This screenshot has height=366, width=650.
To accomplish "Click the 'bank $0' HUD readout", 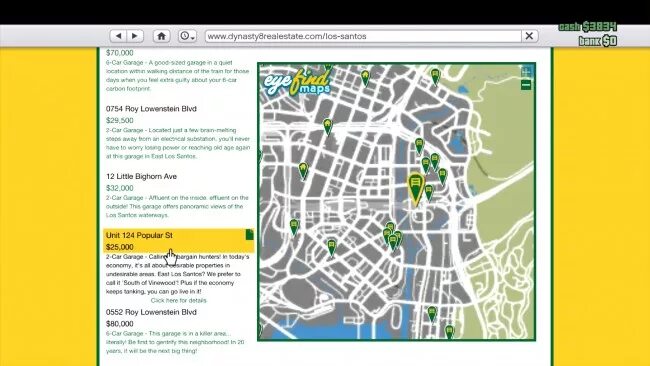I will pyautogui.click(x=598, y=41).
